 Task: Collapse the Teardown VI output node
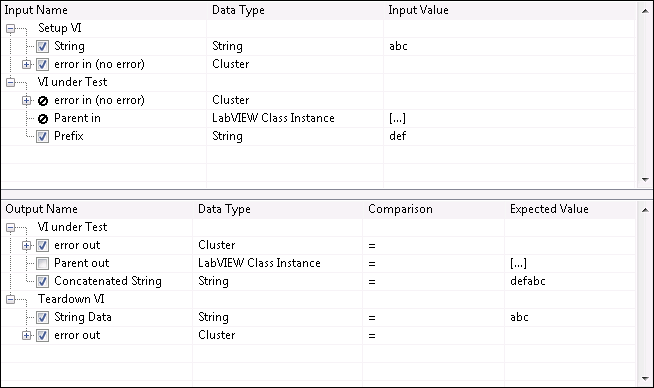[10, 299]
